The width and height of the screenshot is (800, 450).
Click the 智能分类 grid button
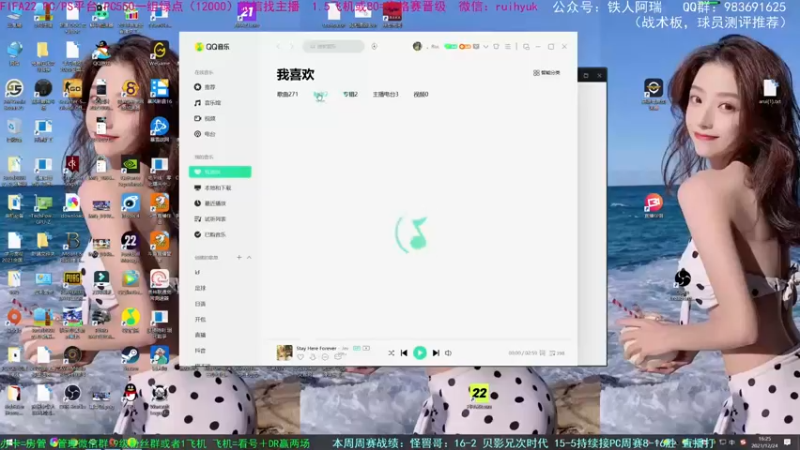(x=547, y=73)
